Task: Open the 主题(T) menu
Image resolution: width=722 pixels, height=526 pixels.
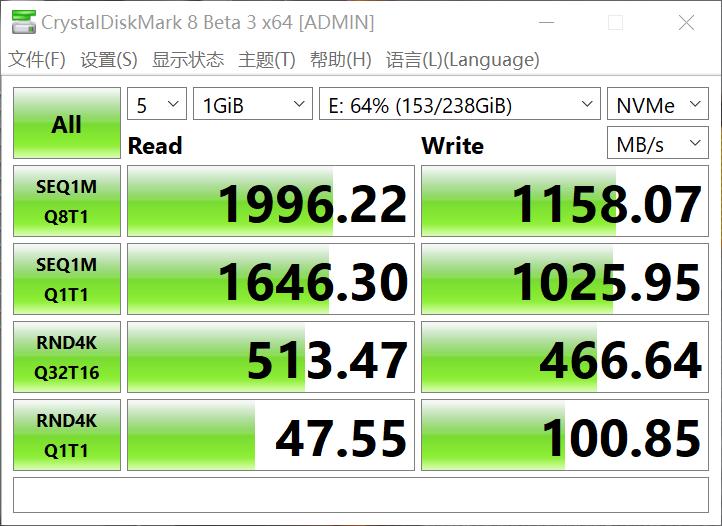Action: click(x=267, y=59)
